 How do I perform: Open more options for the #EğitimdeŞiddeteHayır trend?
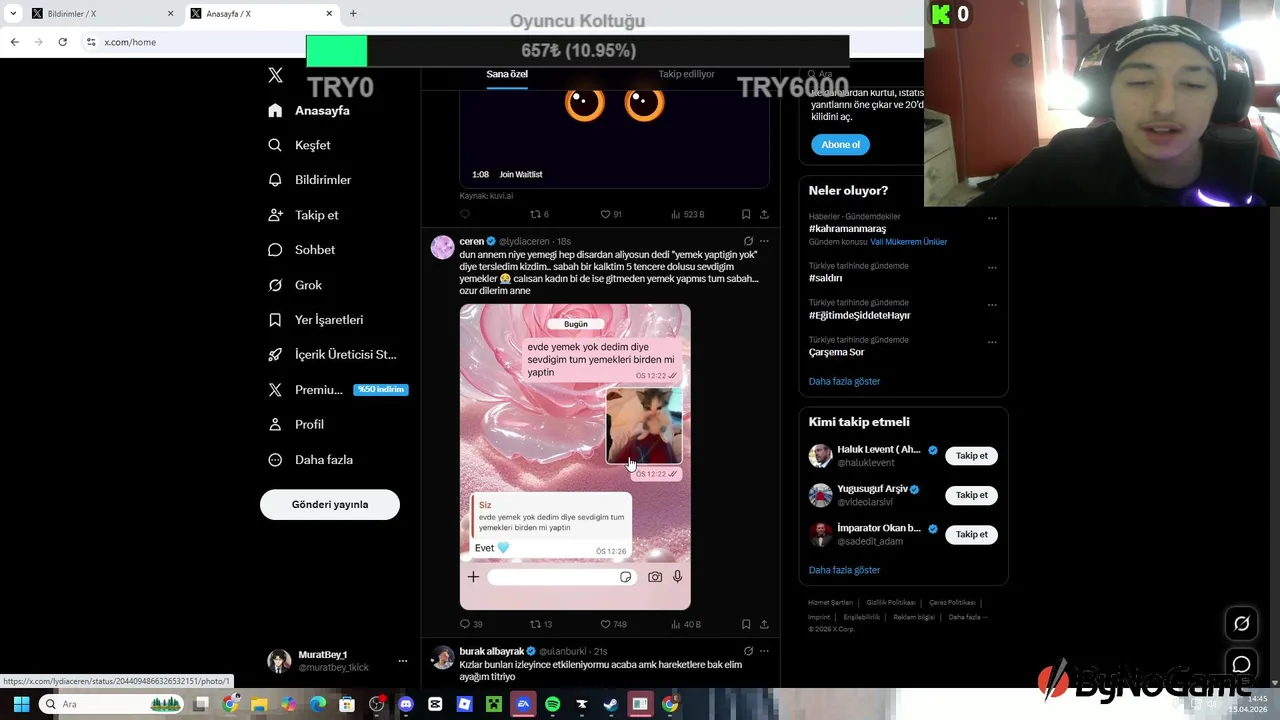(992, 304)
